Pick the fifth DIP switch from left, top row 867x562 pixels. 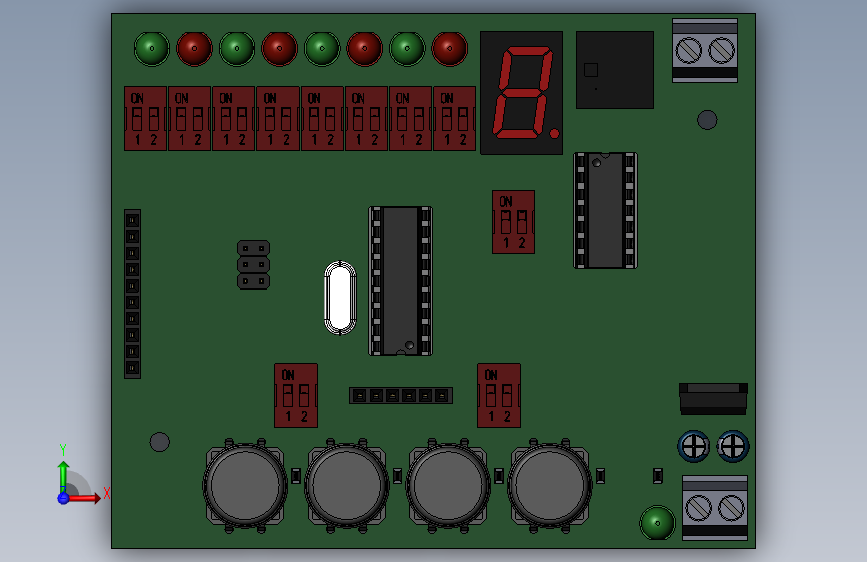[322, 118]
